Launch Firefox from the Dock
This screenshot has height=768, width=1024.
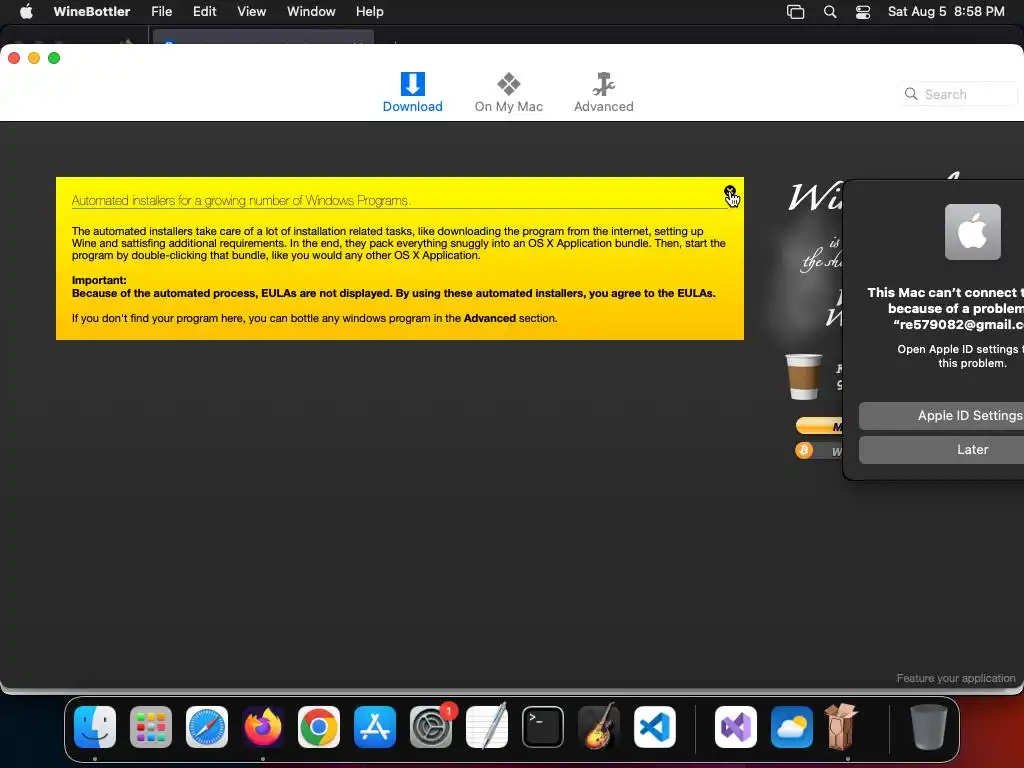[263, 726]
